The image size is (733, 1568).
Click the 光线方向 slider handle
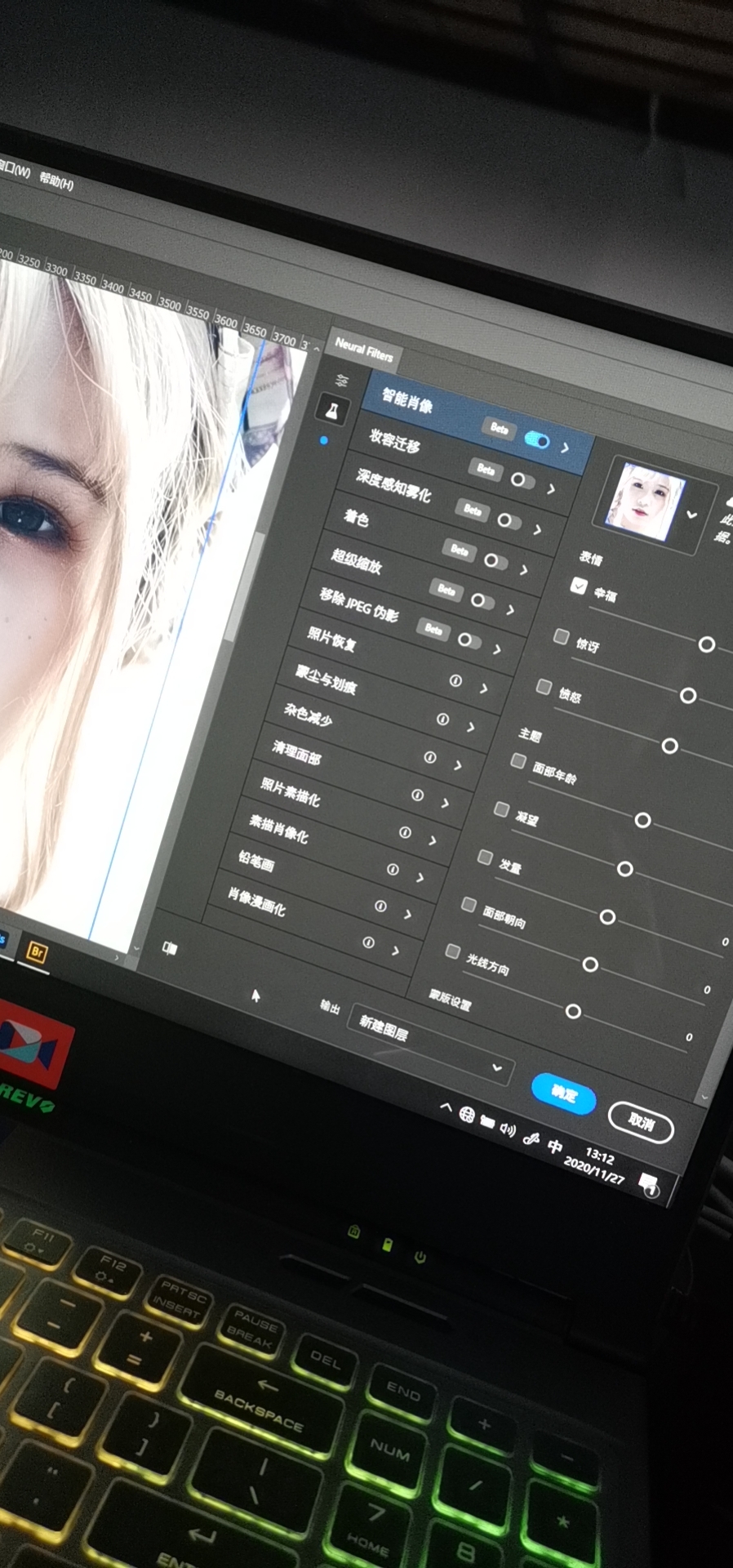click(x=574, y=1012)
